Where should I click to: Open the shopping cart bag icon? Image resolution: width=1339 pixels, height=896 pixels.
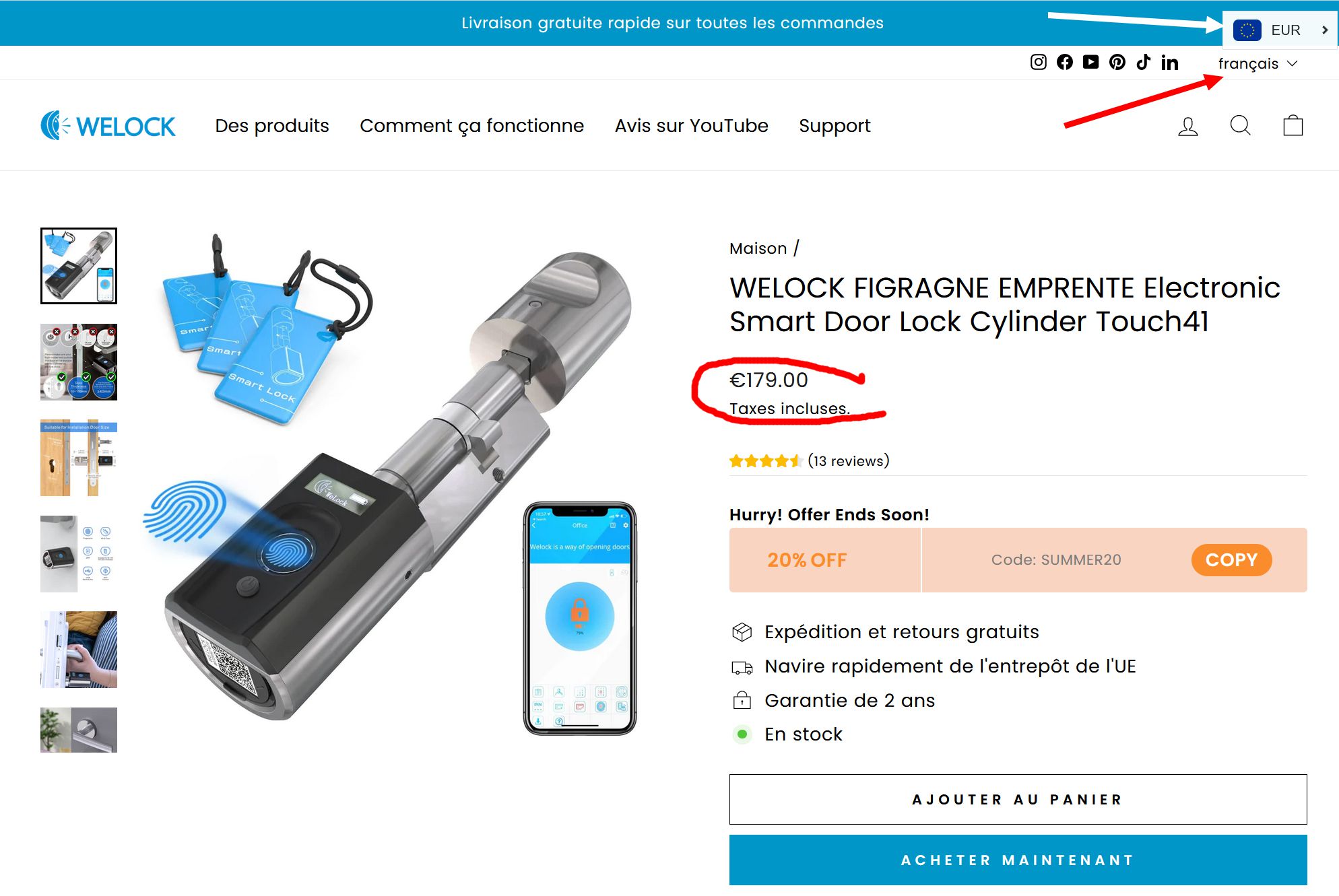tap(1293, 126)
